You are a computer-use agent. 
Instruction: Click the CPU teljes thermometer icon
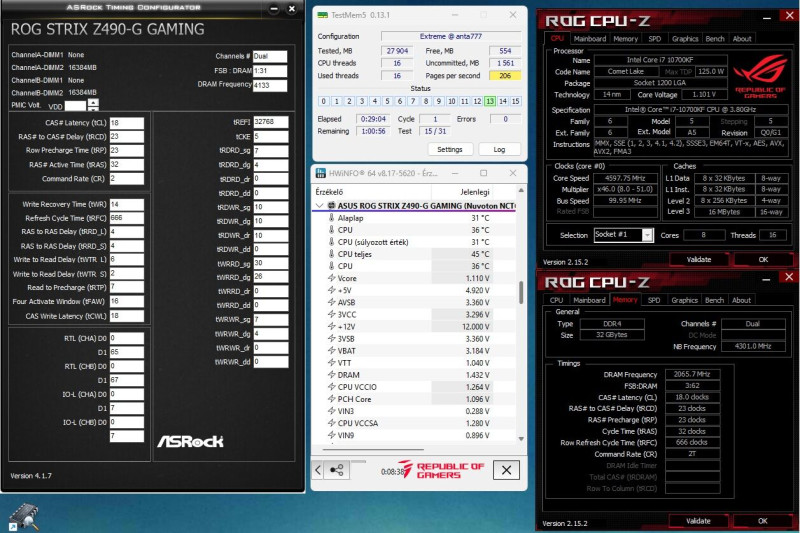331,254
